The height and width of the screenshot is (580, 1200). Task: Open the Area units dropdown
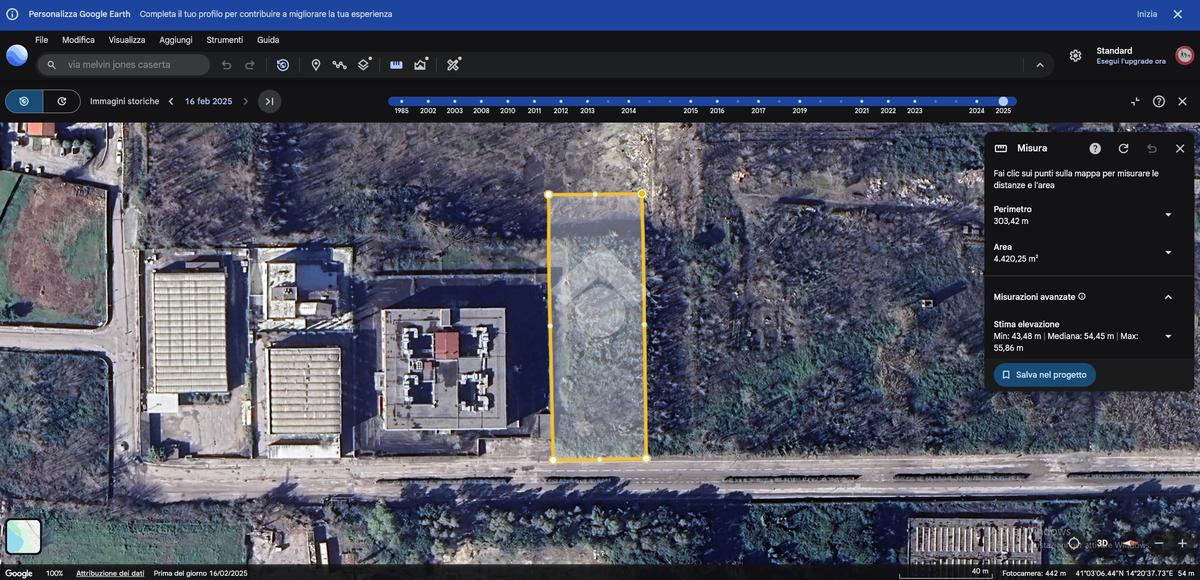(1168, 253)
